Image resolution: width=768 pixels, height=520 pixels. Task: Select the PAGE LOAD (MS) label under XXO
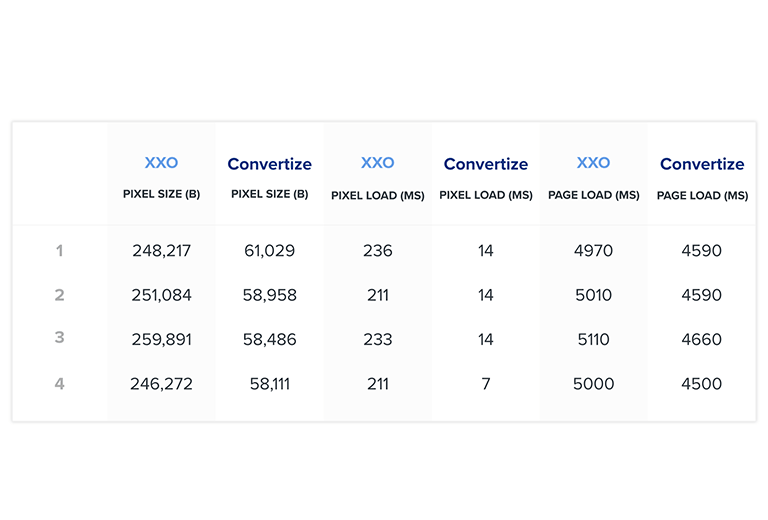click(594, 195)
